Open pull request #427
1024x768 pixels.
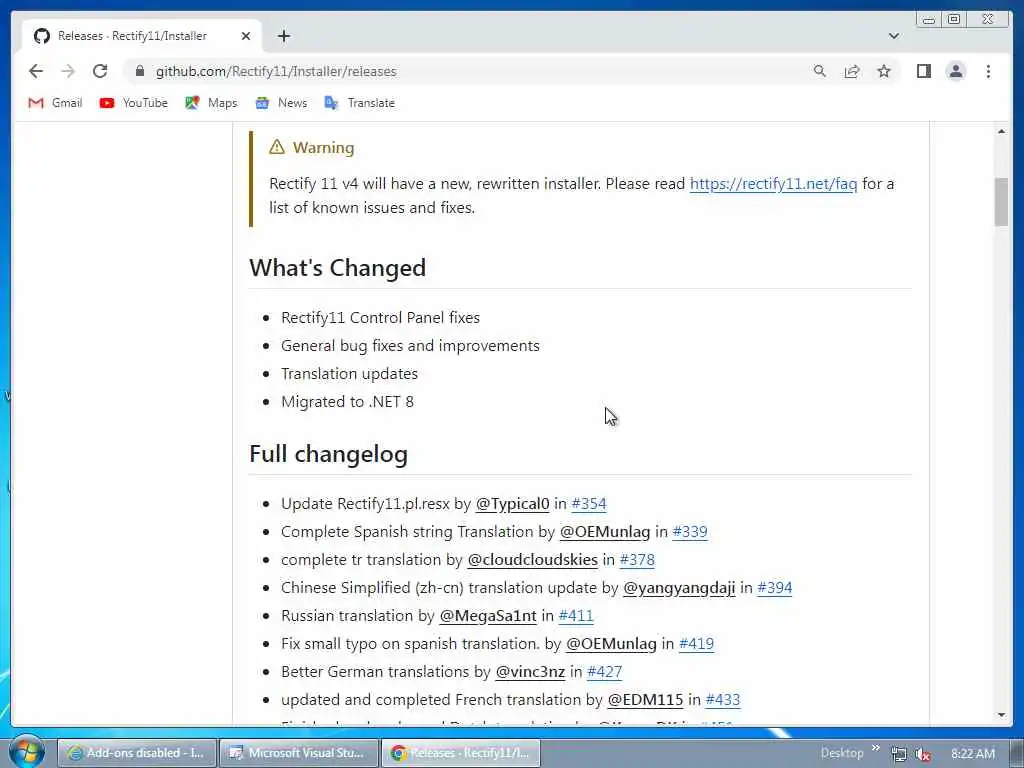(604, 673)
